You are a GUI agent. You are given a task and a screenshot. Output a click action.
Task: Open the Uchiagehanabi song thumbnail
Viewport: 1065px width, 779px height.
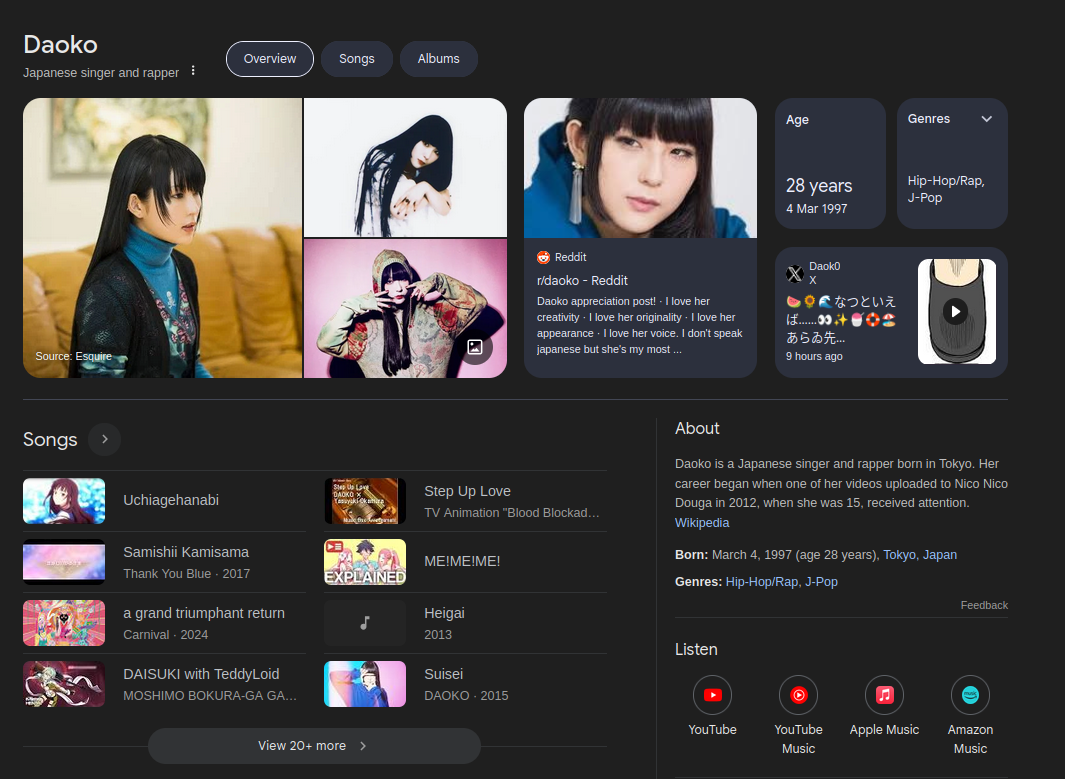(64, 501)
